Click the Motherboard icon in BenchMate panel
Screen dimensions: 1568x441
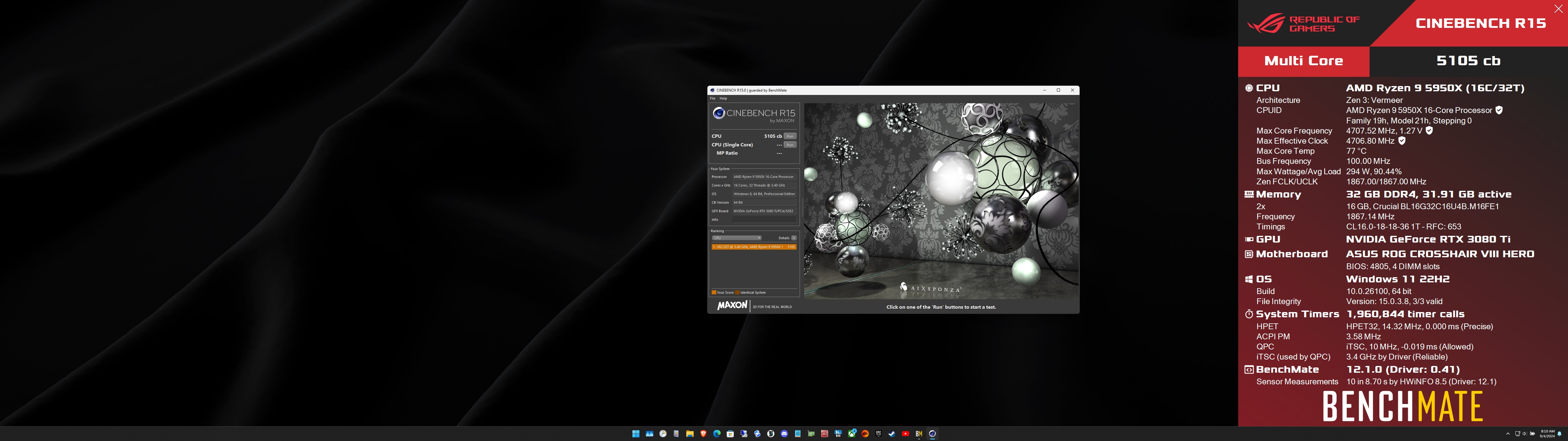click(1249, 254)
